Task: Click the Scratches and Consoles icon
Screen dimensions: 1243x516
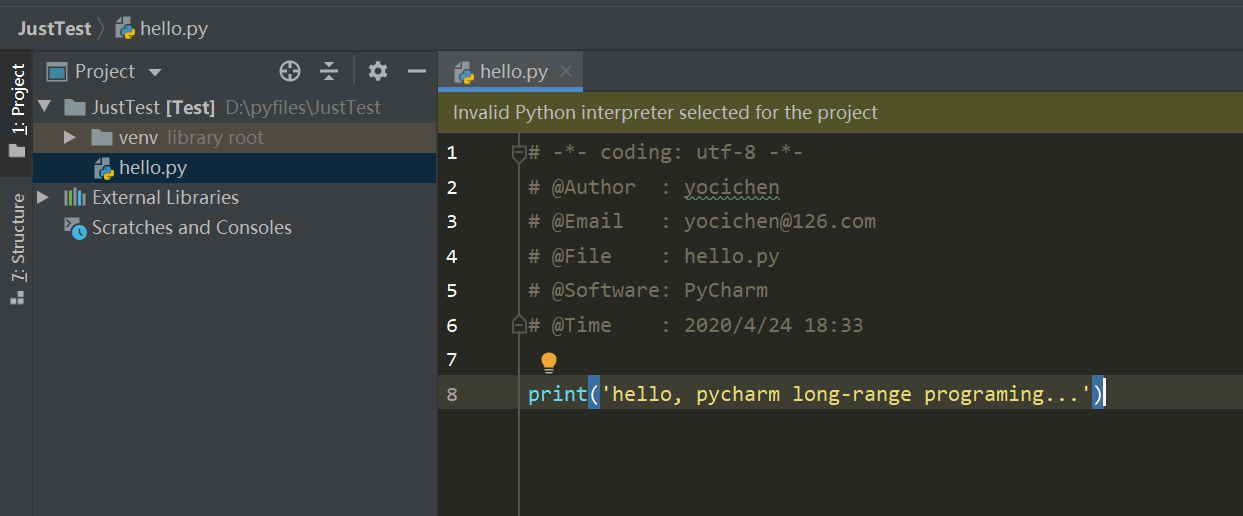Action: [x=75, y=227]
